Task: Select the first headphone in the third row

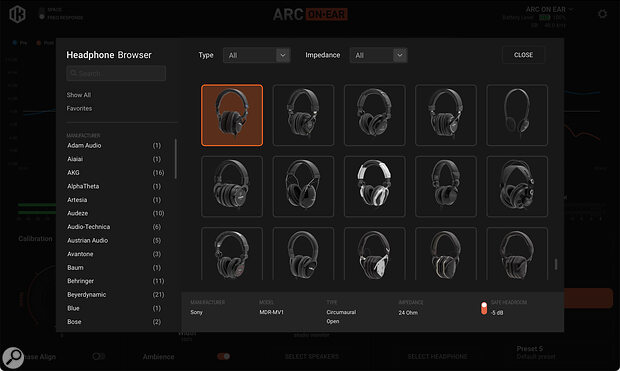Action: point(232,254)
